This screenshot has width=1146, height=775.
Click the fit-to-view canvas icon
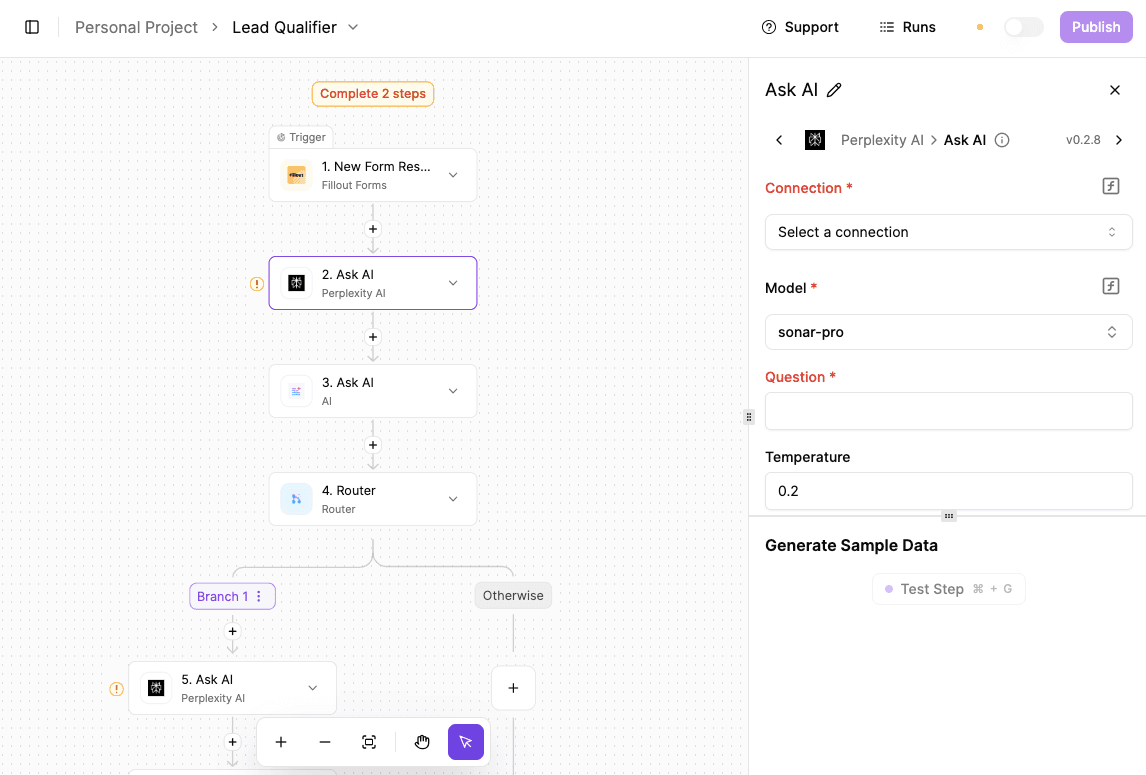[x=369, y=742]
